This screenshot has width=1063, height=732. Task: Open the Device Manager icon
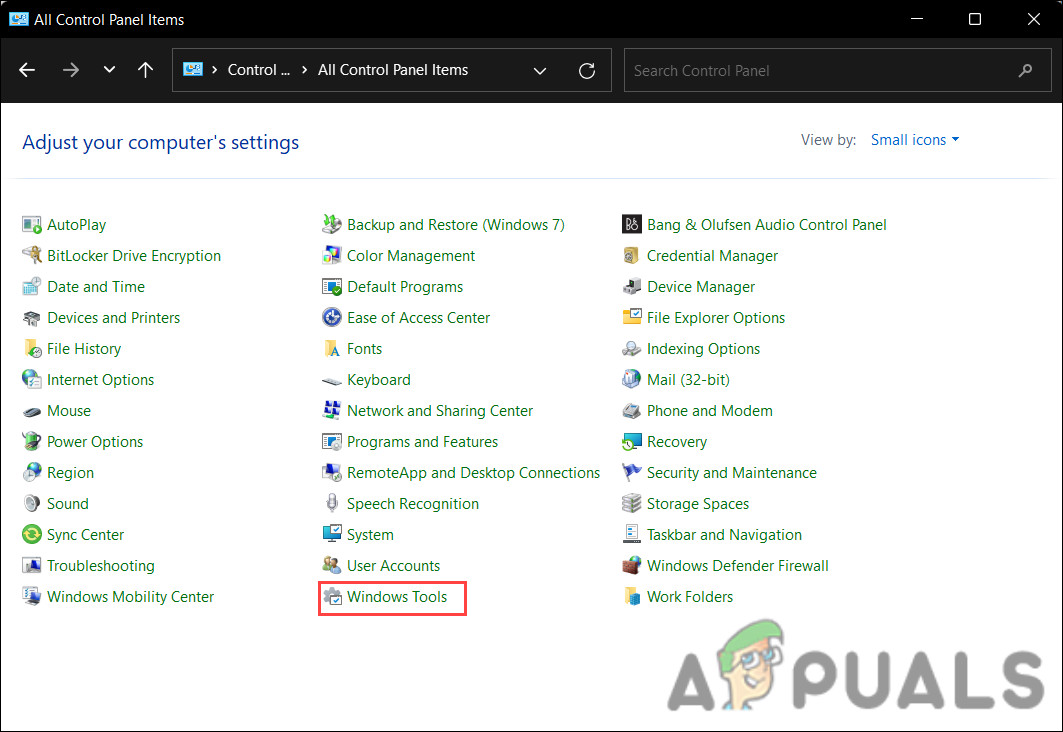pos(632,287)
